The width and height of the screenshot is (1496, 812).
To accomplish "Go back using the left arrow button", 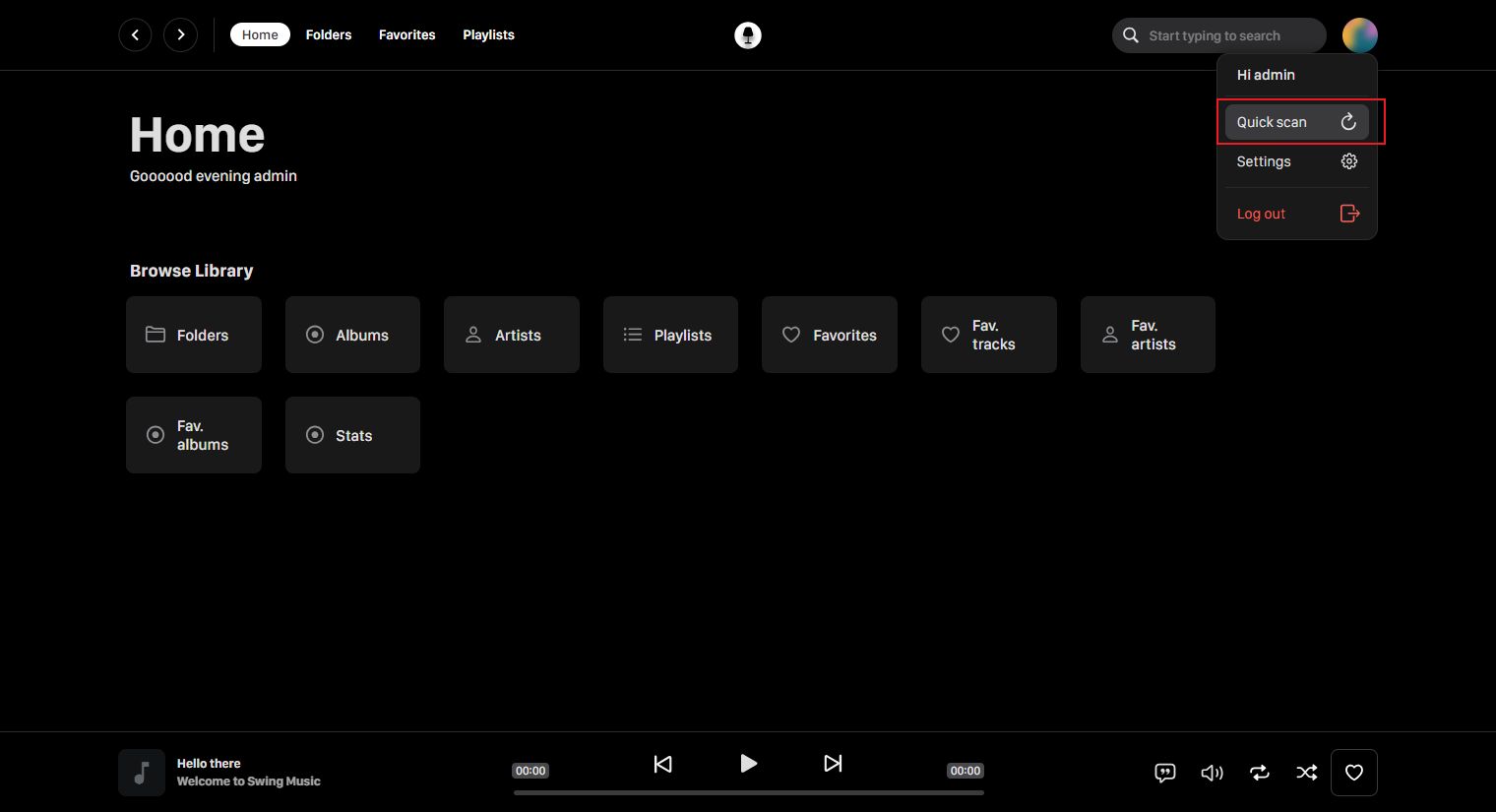I will click(135, 34).
